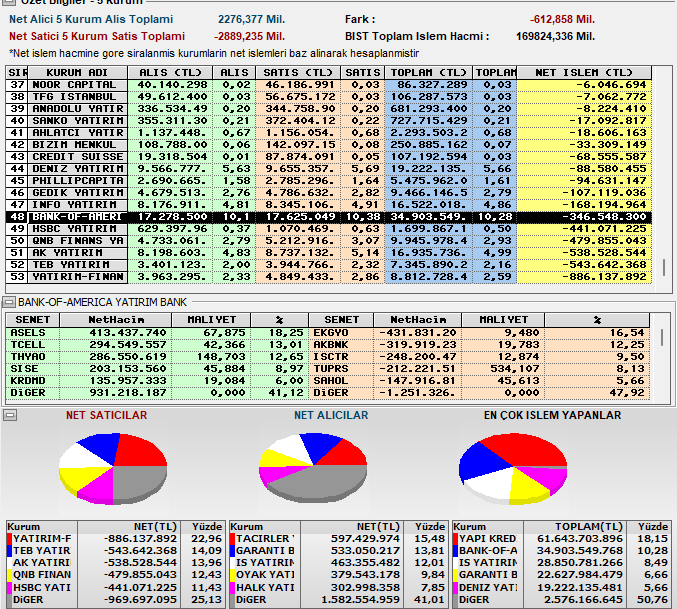The width and height of the screenshot is (677, 609).
Task: Click blue swatch beside TEB YATIR legend
Action: pos(9,551)
